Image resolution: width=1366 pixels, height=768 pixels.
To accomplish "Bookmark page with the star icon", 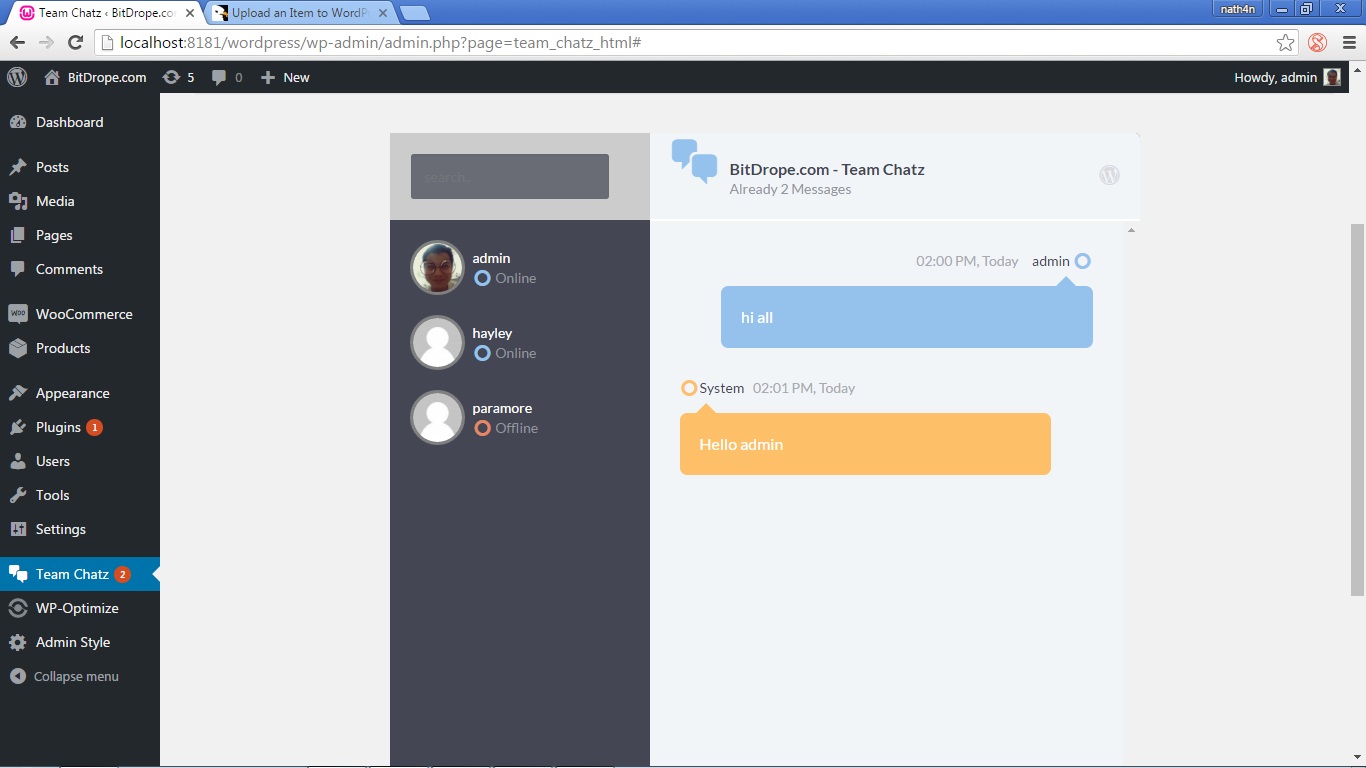I will 1286,42.
